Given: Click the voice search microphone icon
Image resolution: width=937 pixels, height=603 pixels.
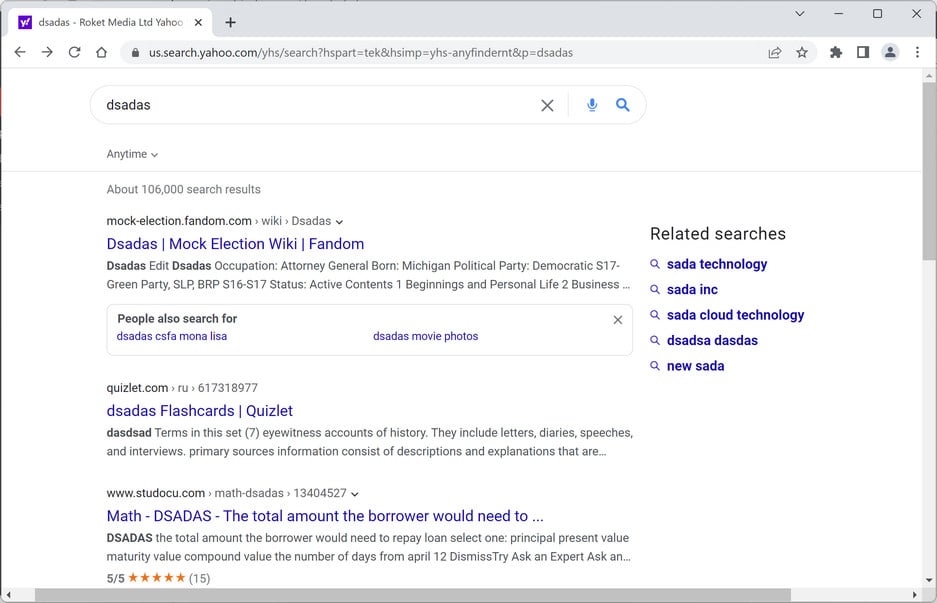Looking at the screenshot, I should (x=592, y=105).
